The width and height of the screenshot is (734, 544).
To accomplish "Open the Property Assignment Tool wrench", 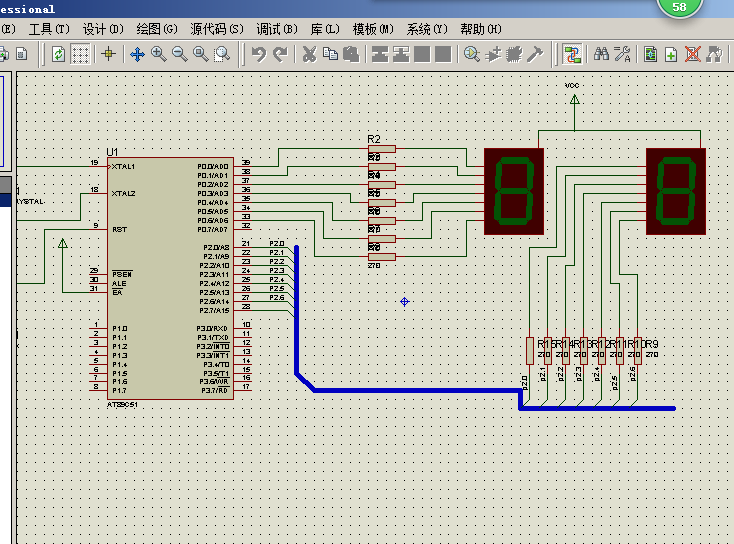I will (622, 54).
